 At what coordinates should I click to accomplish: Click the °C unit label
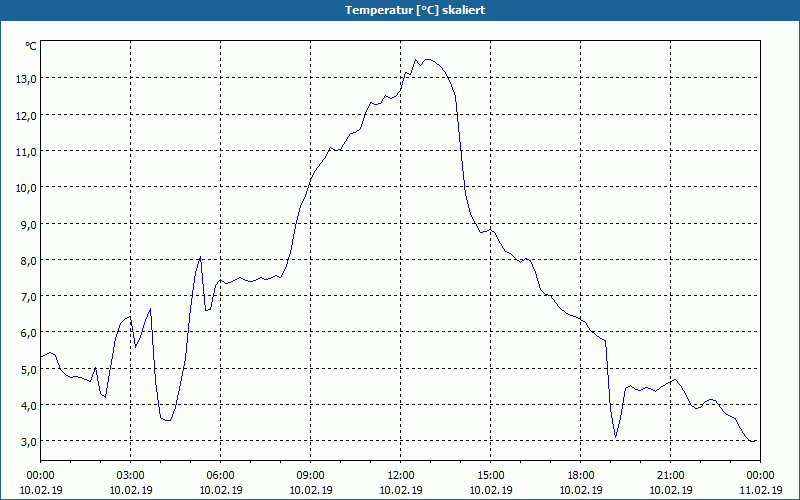(x=31, y=46)
